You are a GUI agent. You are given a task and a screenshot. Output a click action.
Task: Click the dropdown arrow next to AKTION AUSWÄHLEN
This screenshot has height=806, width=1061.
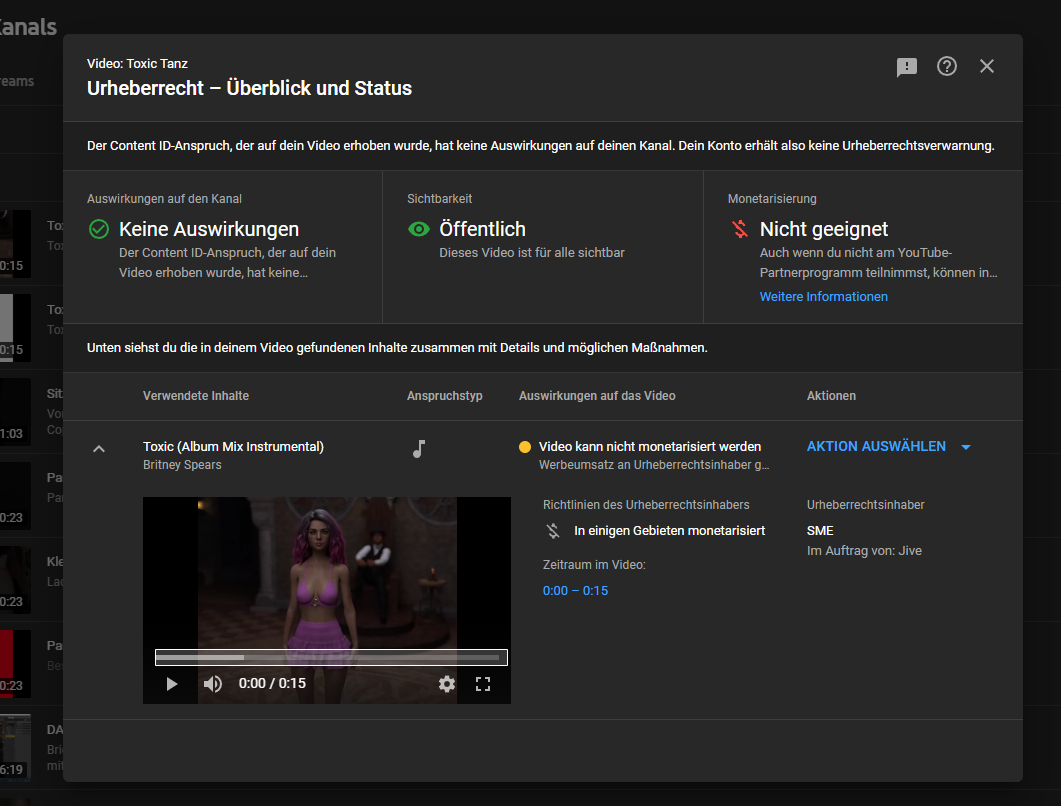966,447
